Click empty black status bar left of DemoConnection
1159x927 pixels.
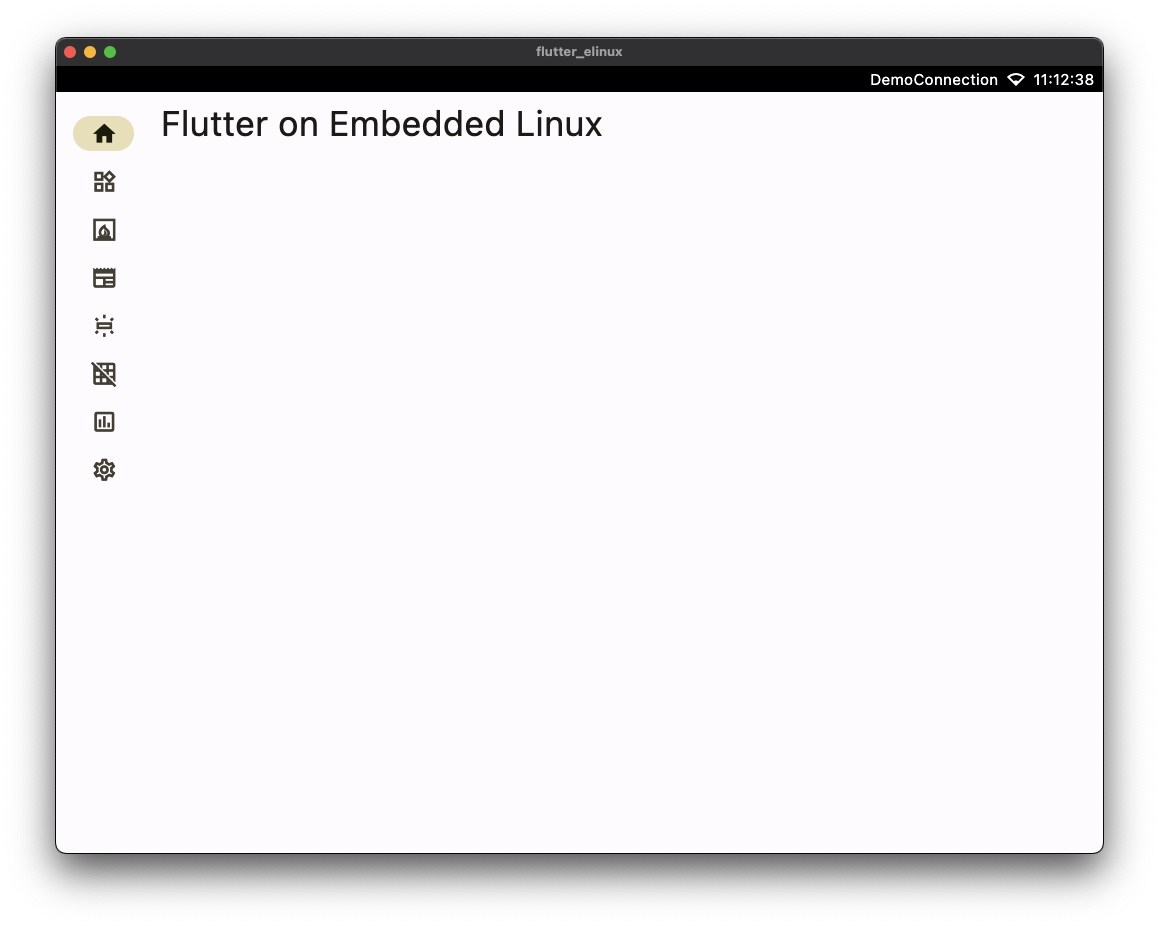[x=458, y=80]
